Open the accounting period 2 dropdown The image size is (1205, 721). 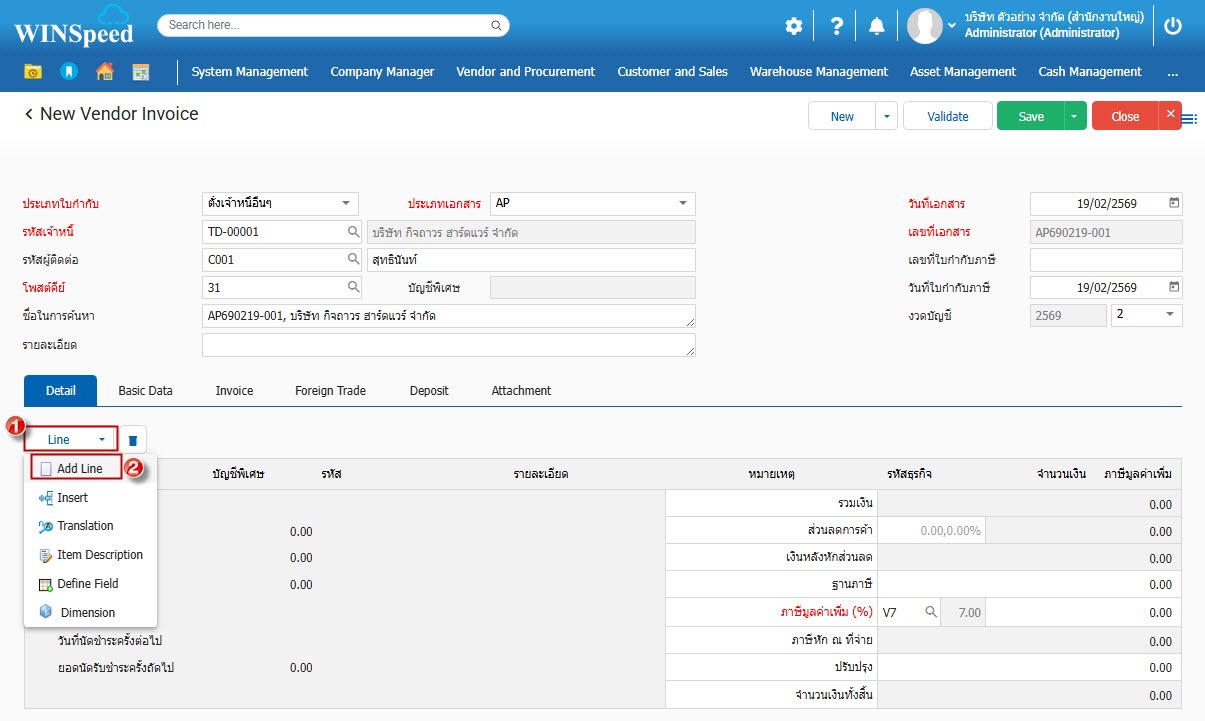[x=1170, y=315]
